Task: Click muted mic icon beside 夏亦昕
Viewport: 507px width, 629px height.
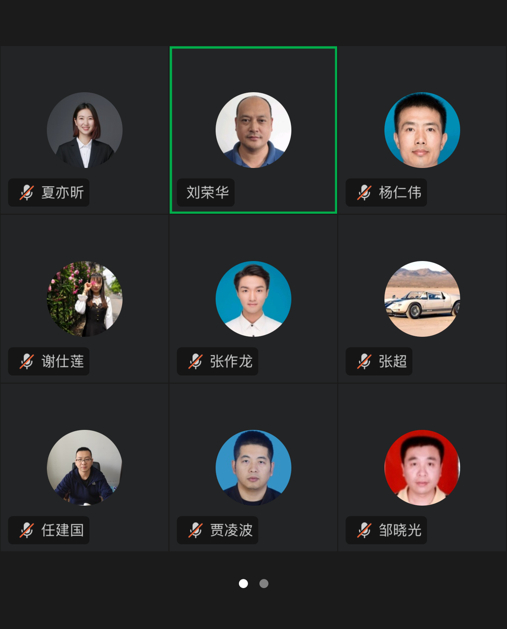Action: coord(27,193)
